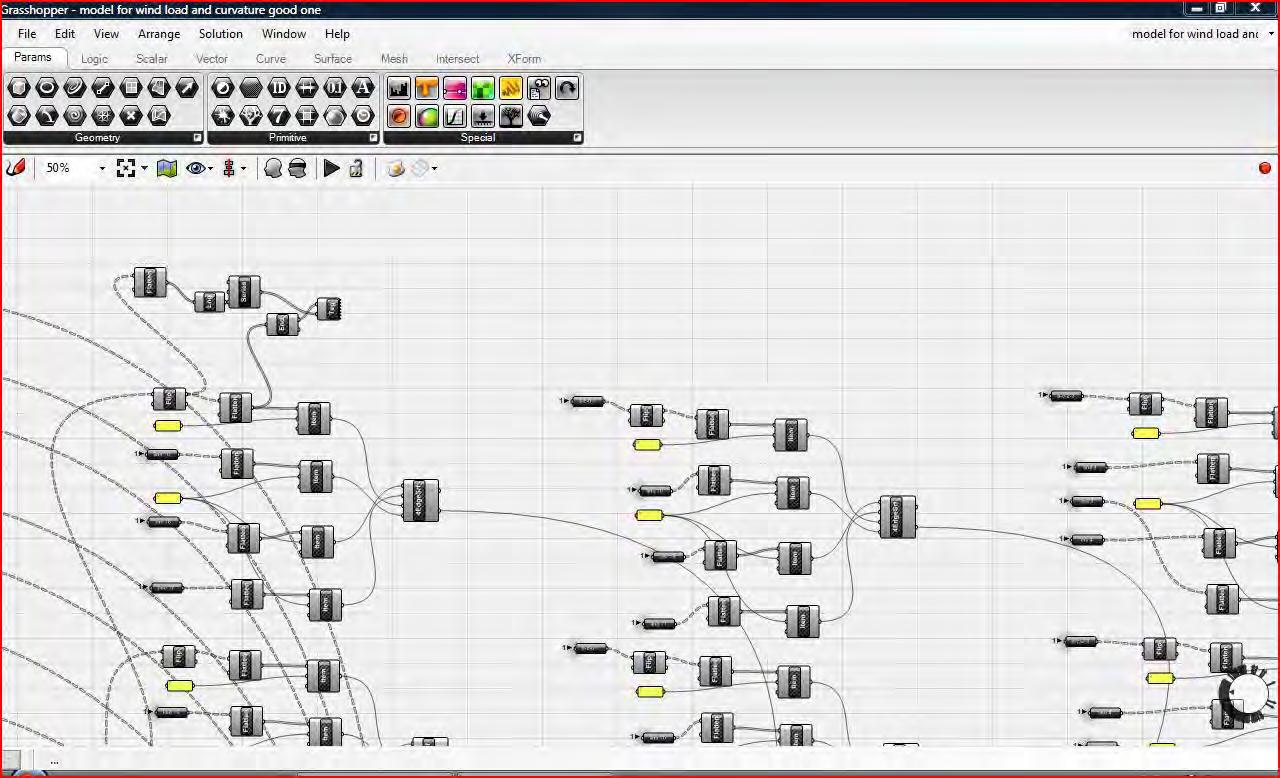The image size is (1280, 778).
Task: Select the Params tab
Action: (33, 58)
